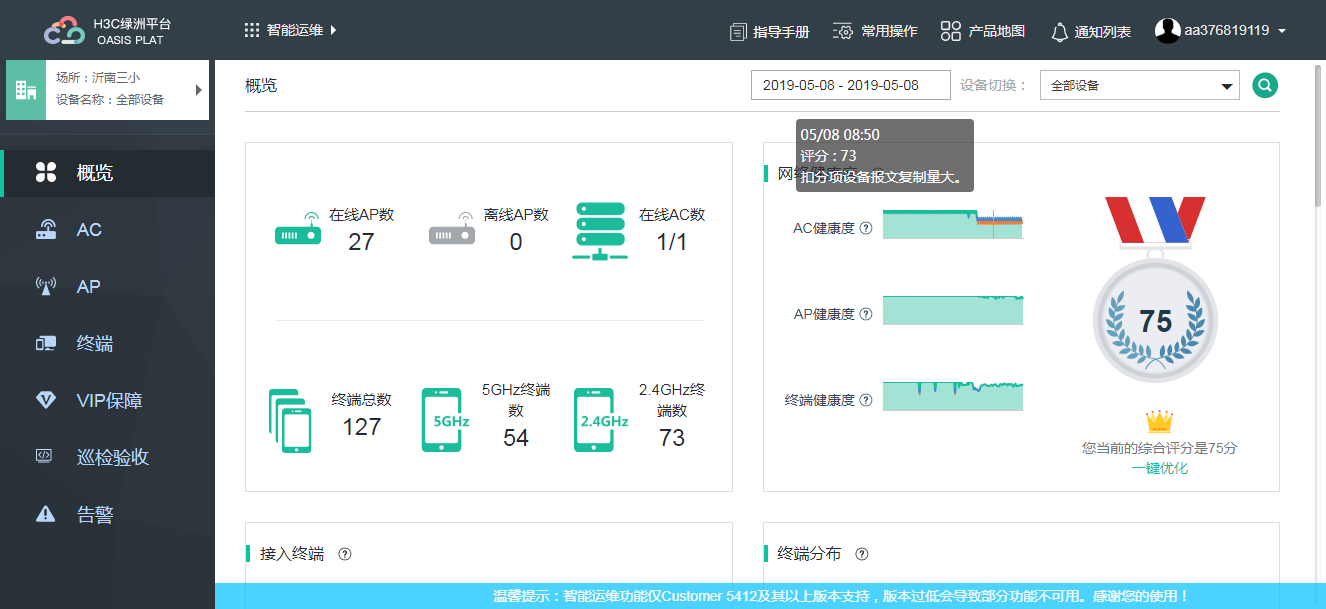Click the 在线AP数 green router icon
The height and width of the screenshot is (609, 1326).
[298, 230]
